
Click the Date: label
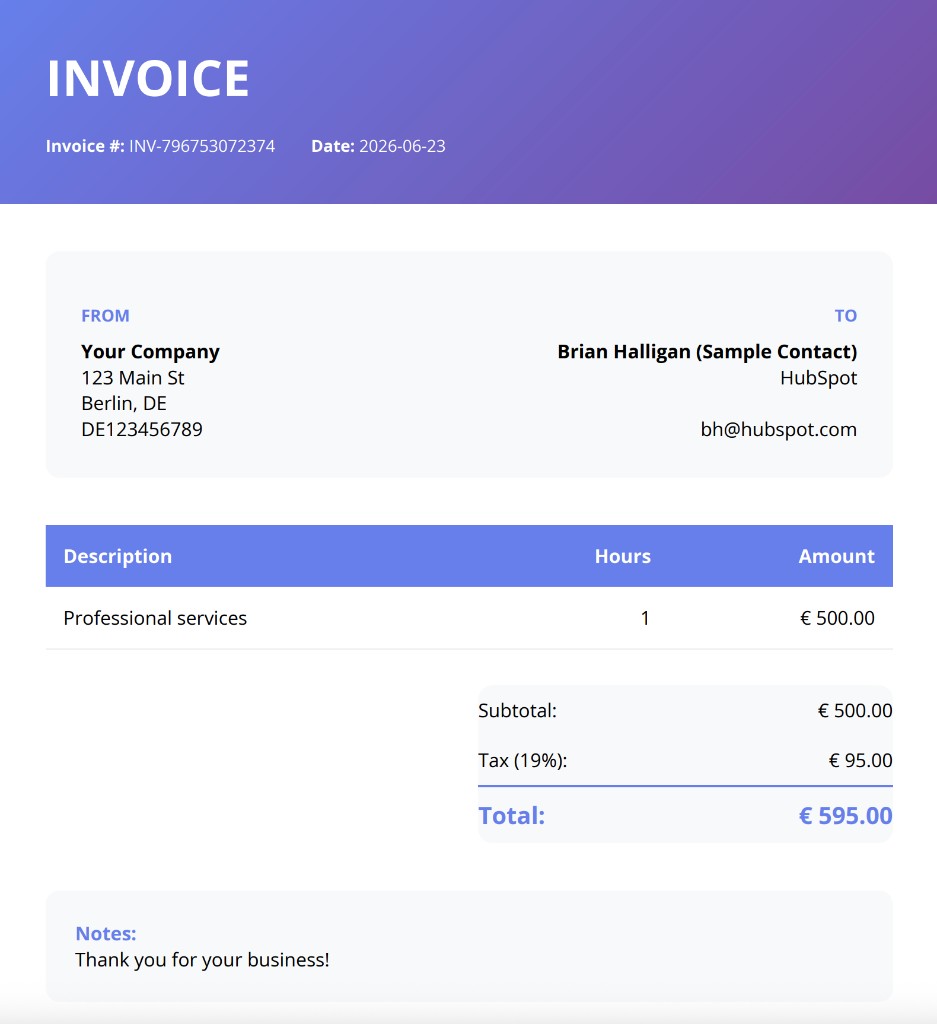(333, 146)
